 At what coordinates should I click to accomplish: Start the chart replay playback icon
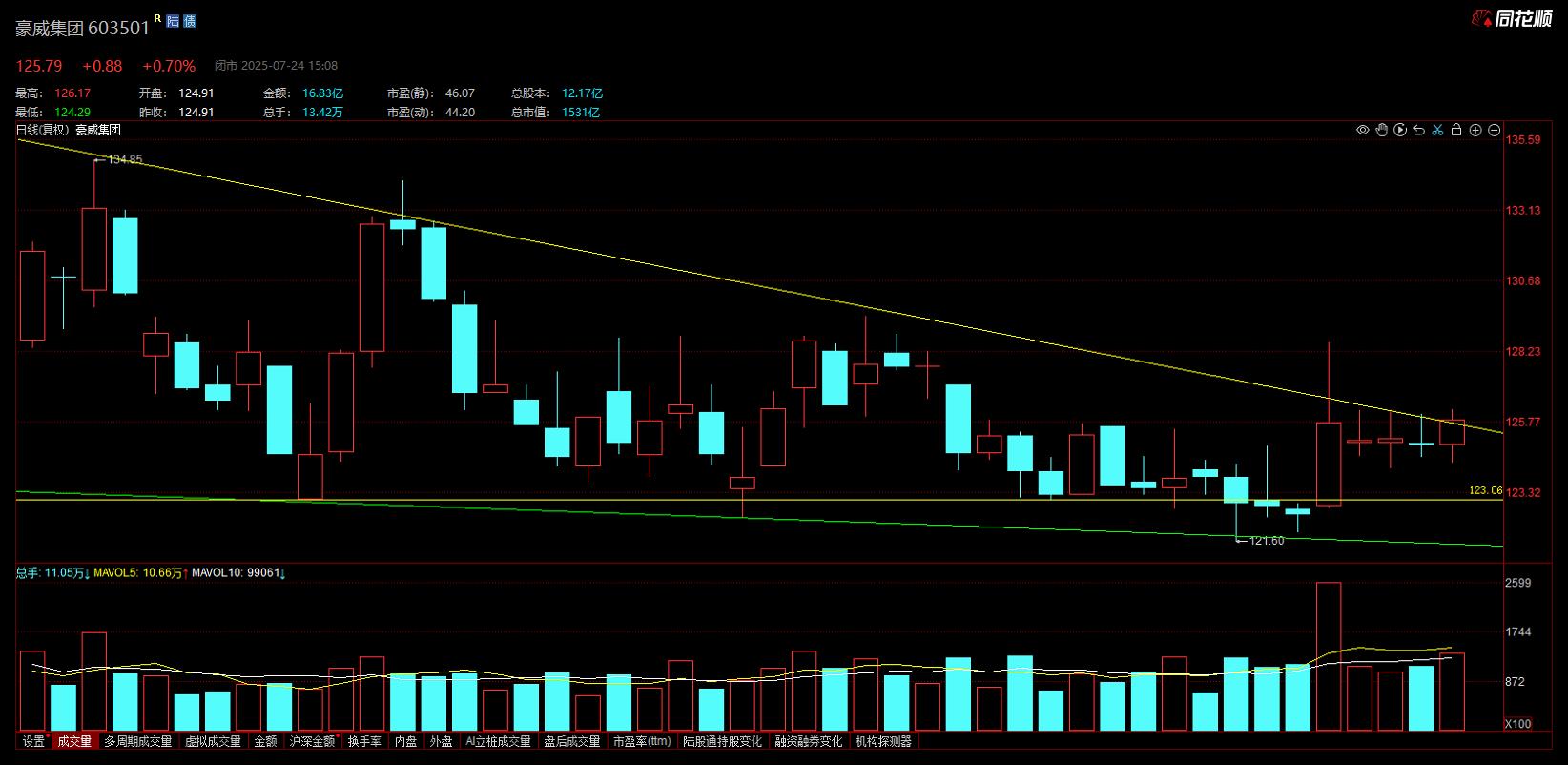point(1400,130)
